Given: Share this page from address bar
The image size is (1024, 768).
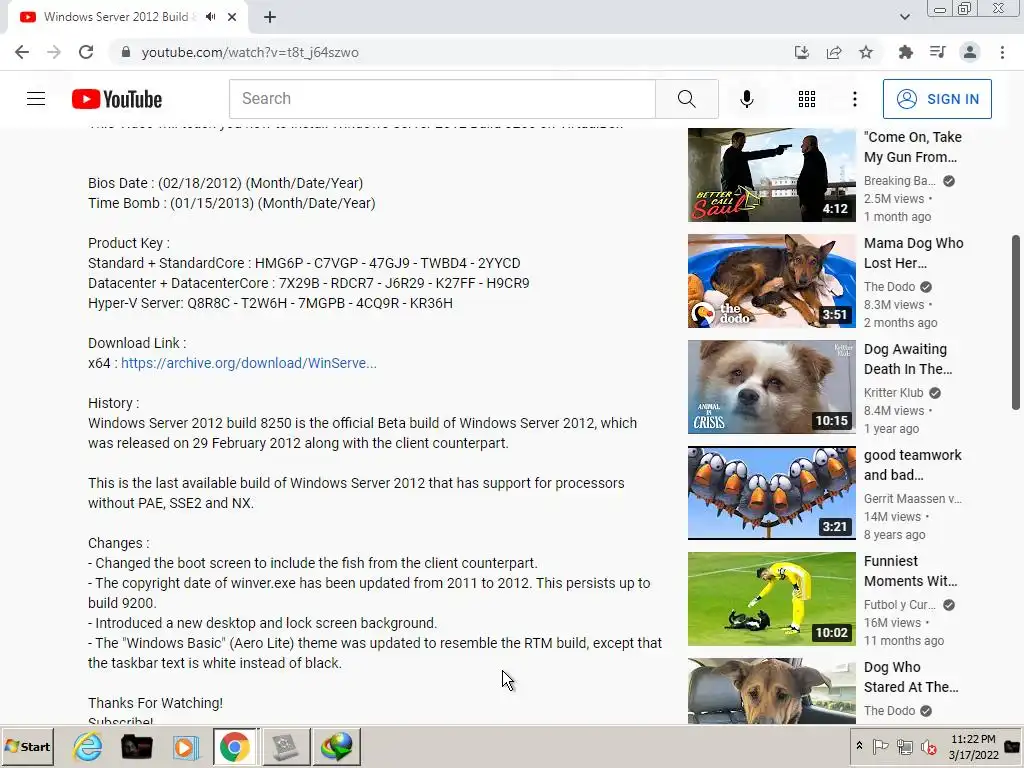Looking at the screenshot, I should click(834, 52).
